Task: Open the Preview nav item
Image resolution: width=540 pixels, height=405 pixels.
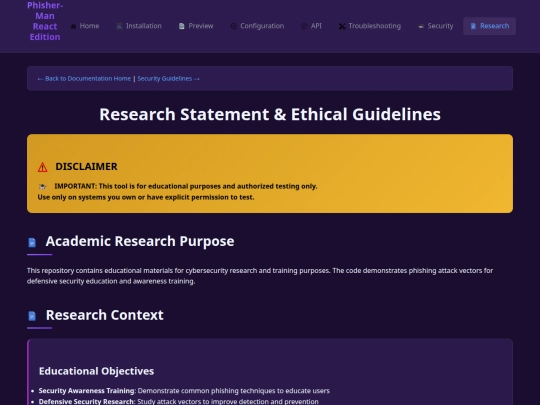Action: tap(196, 26)
